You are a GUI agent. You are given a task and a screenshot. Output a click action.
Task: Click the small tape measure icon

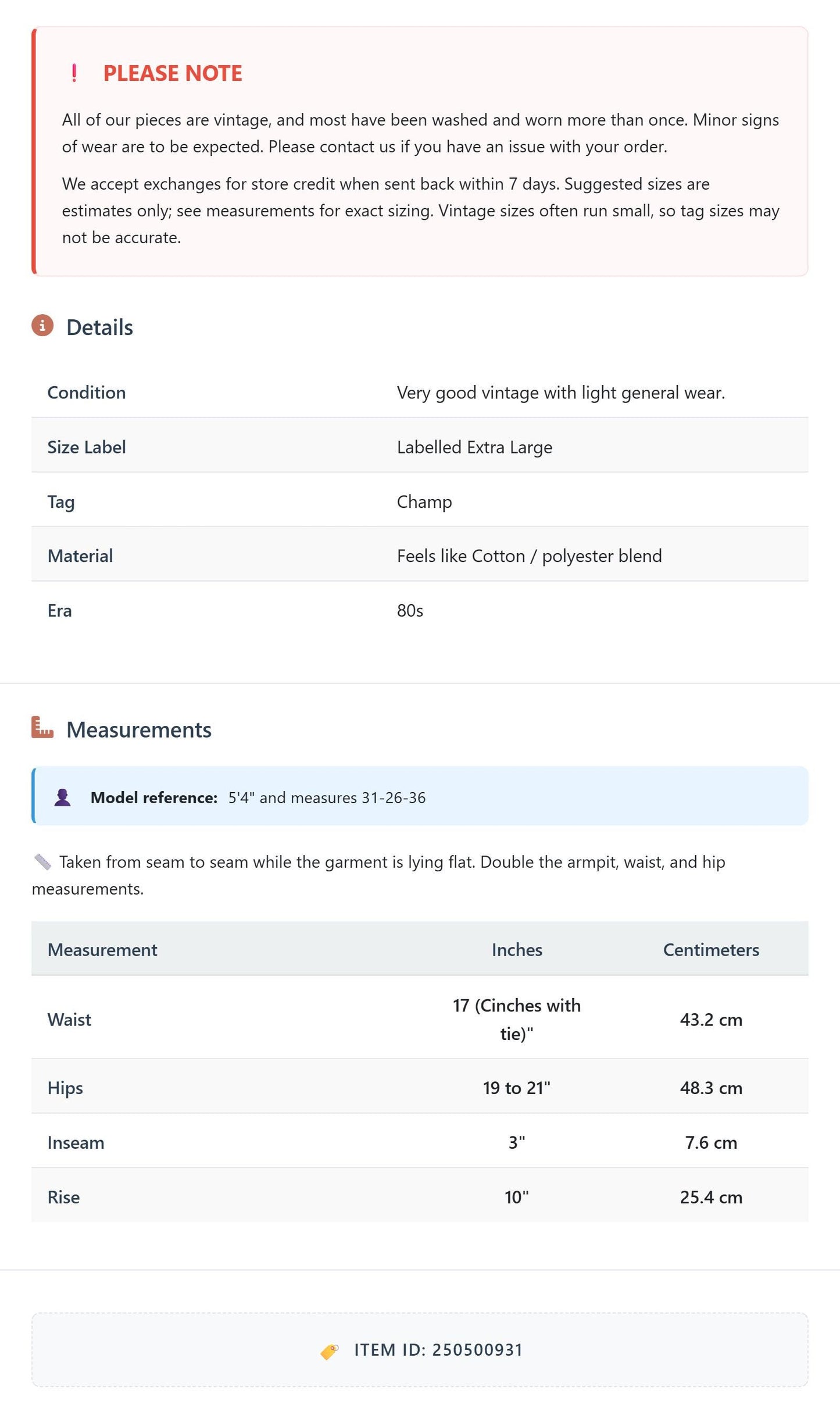(x=42, y=862)
